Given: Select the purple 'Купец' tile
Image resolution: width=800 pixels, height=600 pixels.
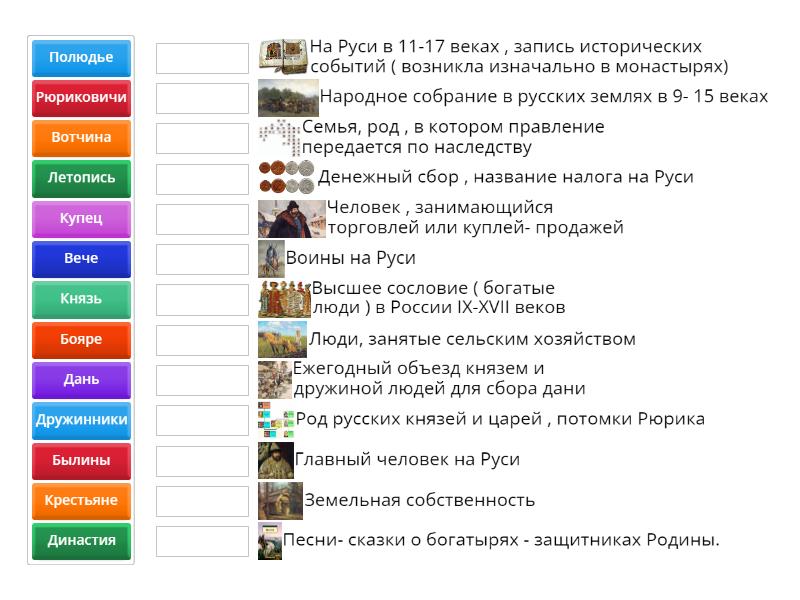Looking at the screenshot, I should [81, 218].
